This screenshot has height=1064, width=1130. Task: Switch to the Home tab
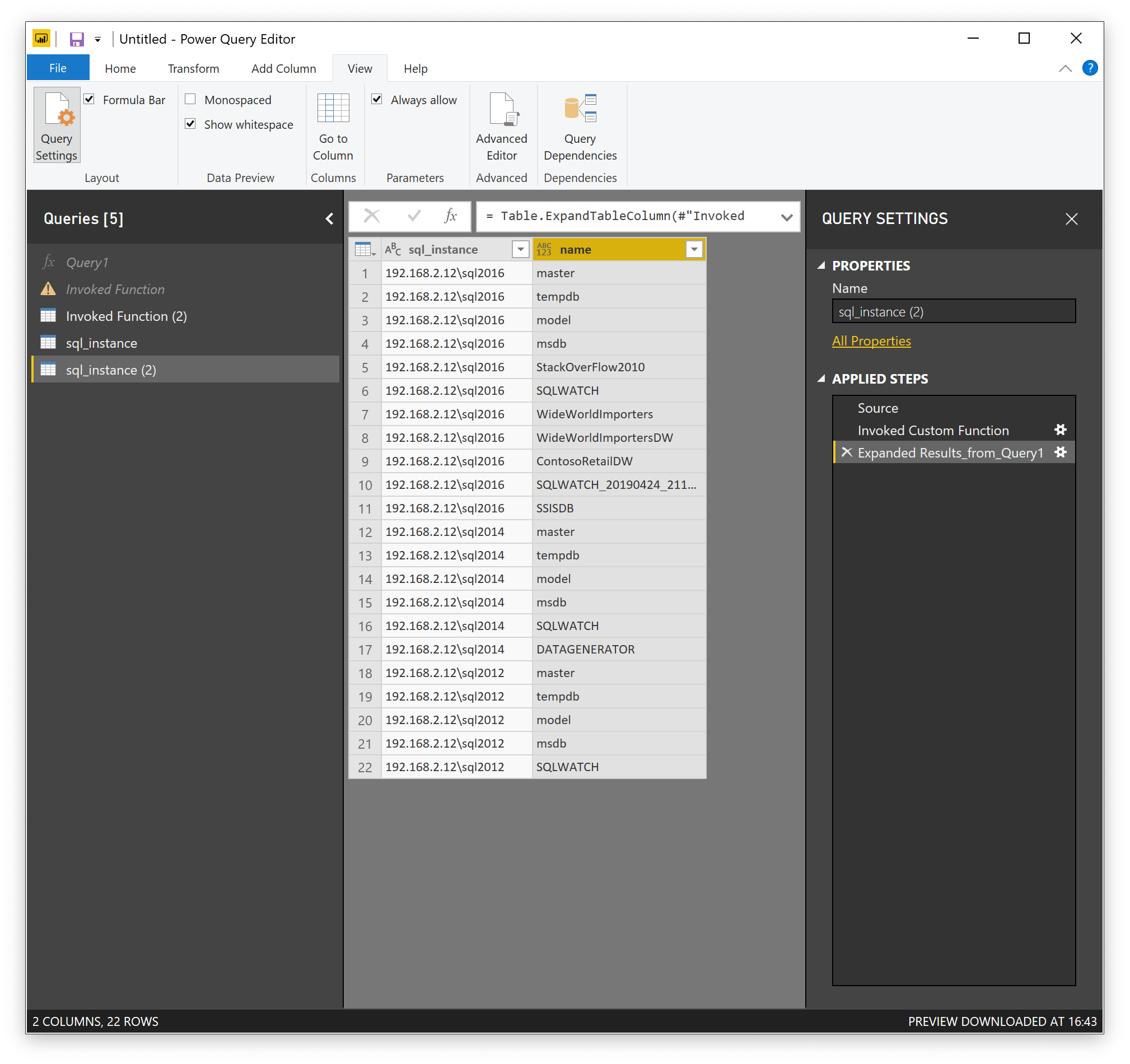click(120, 68)
